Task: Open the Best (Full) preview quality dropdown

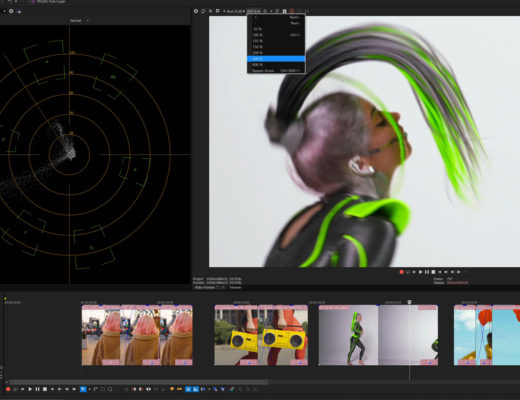Action: point(236,11)
